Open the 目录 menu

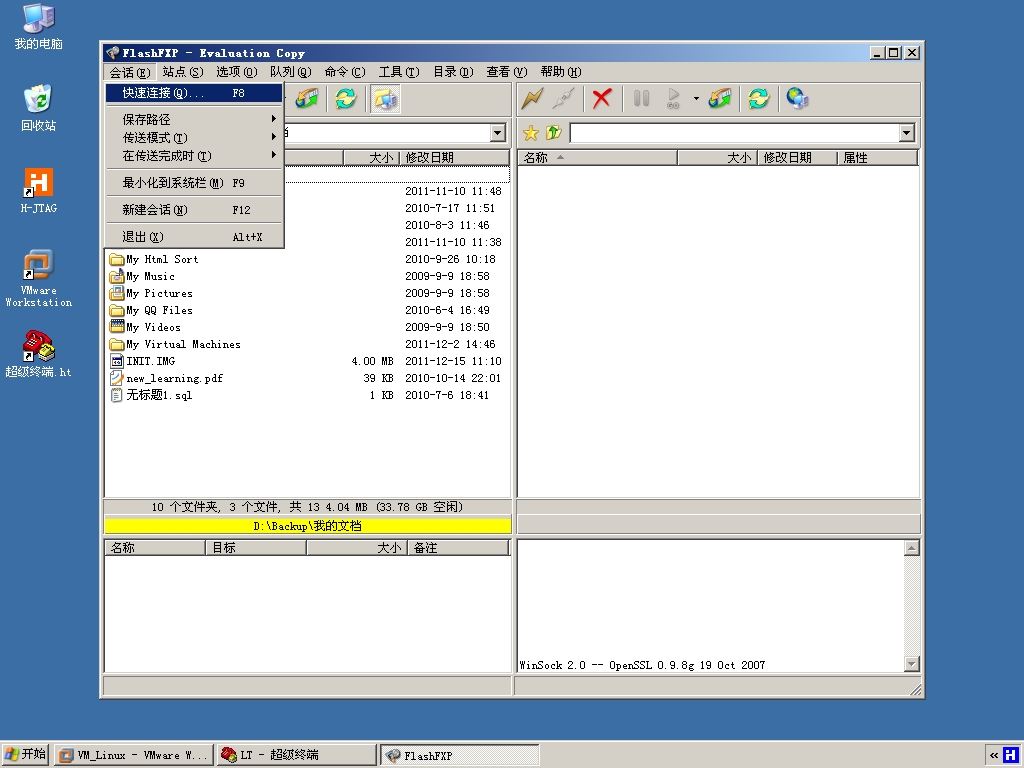click(453, 72)
